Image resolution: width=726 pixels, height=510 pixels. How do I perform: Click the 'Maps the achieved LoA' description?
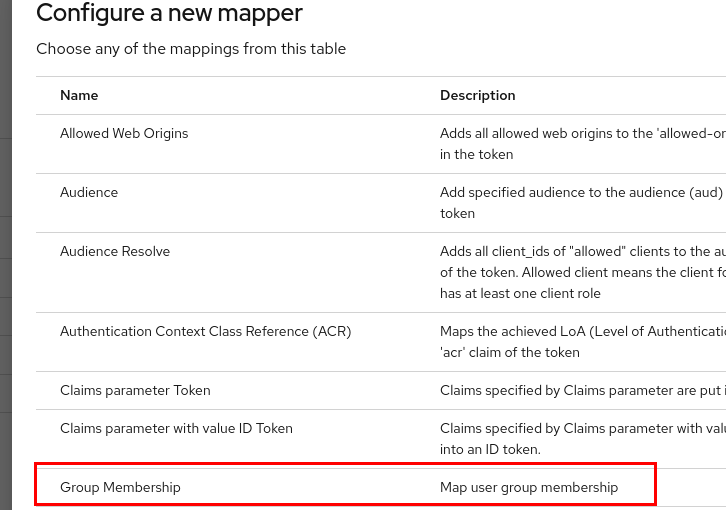(x=582, y=331)
